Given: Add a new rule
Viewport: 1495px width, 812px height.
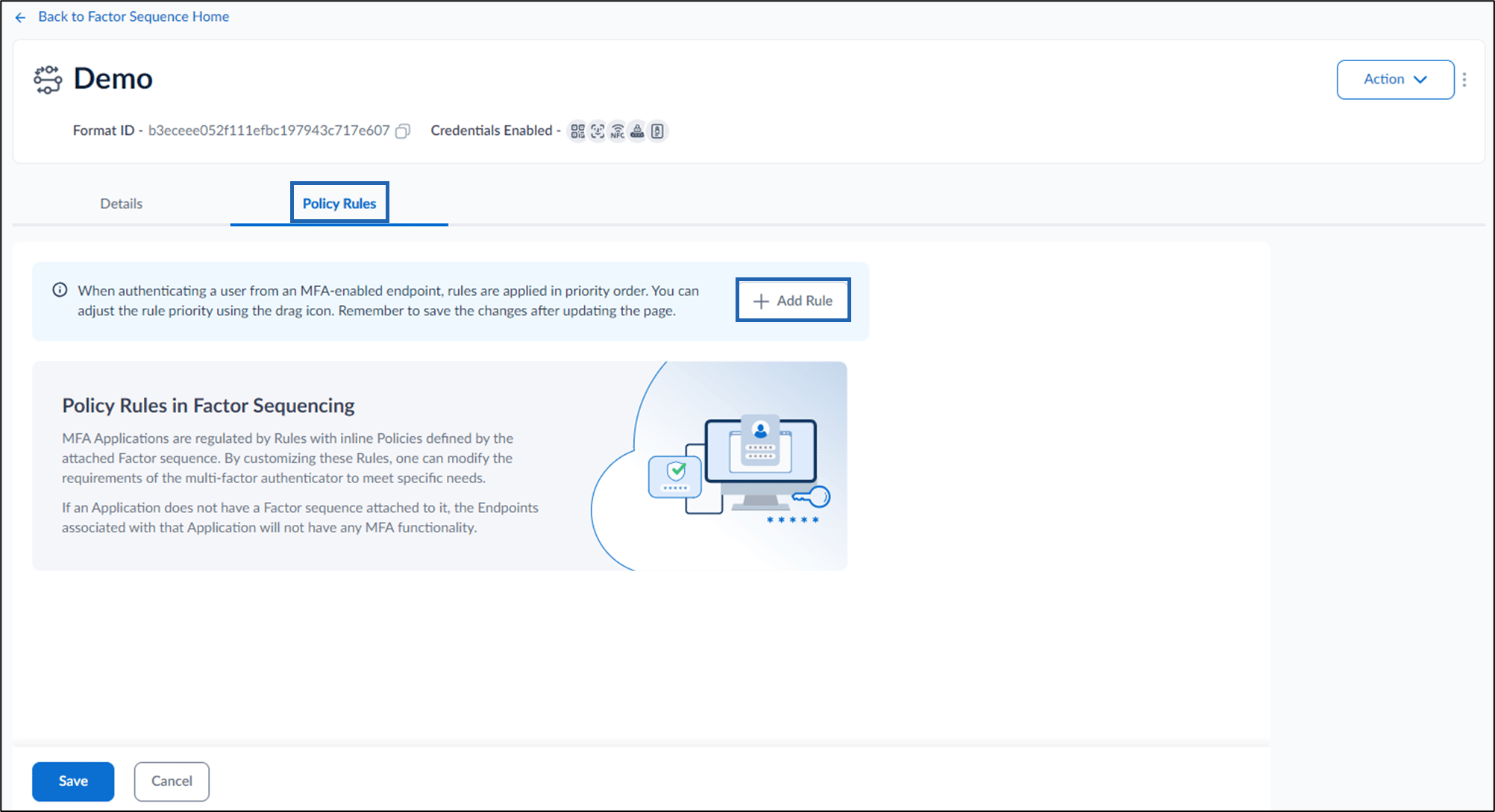Looking at the screenshot, I should tap(793, 300).
